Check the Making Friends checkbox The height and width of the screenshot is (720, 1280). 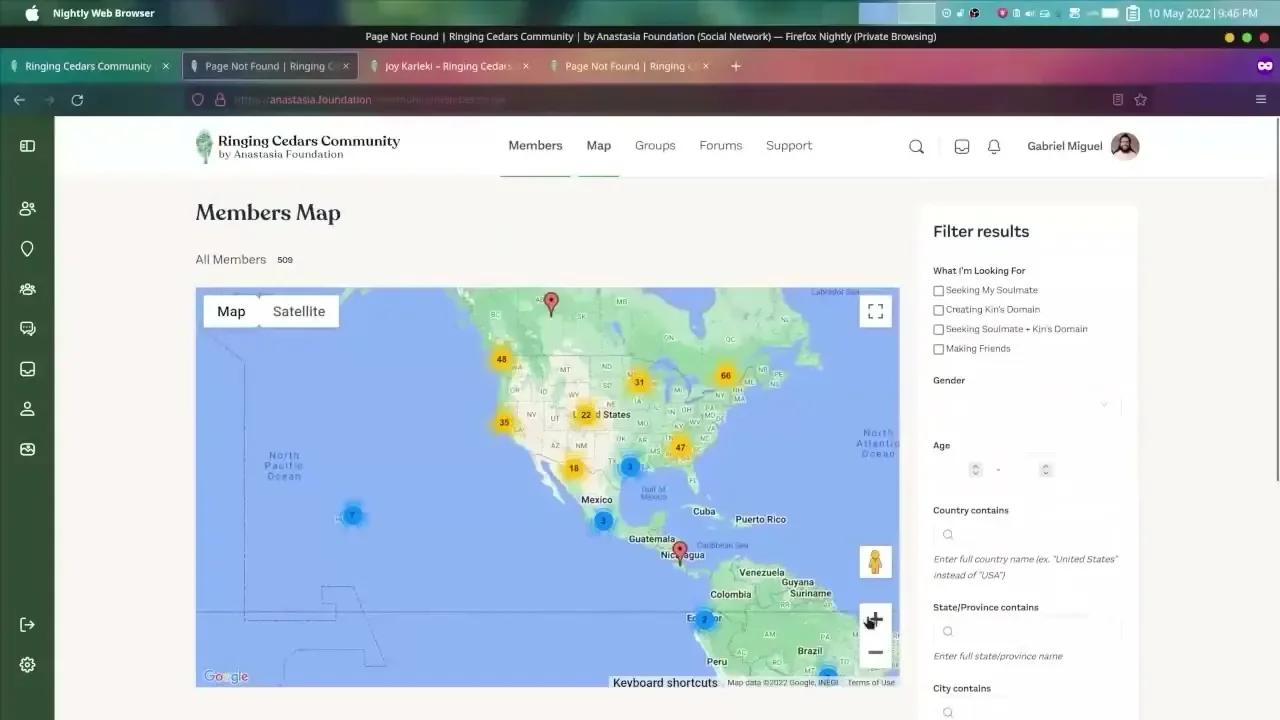pyautogui.click(x=938, y=349)
